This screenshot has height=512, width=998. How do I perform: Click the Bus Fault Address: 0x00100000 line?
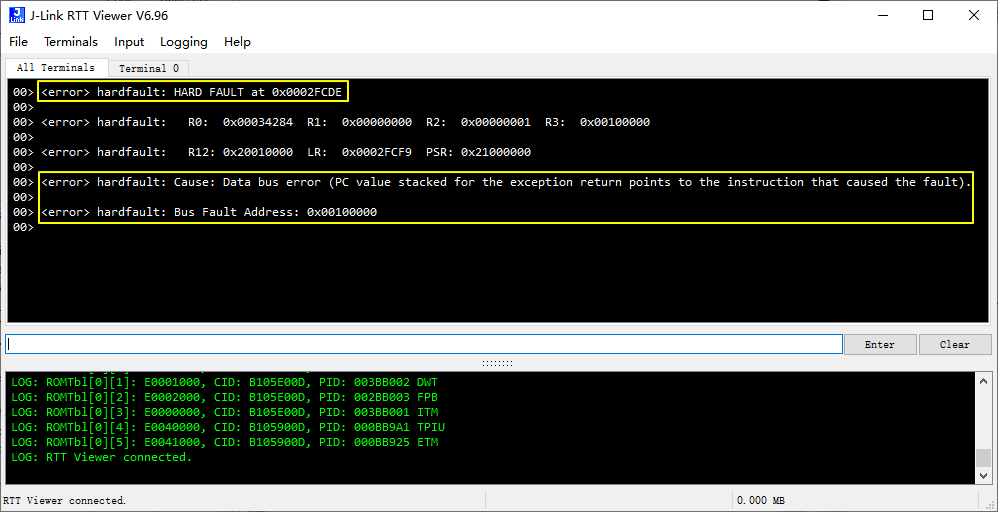pos(209,212)
